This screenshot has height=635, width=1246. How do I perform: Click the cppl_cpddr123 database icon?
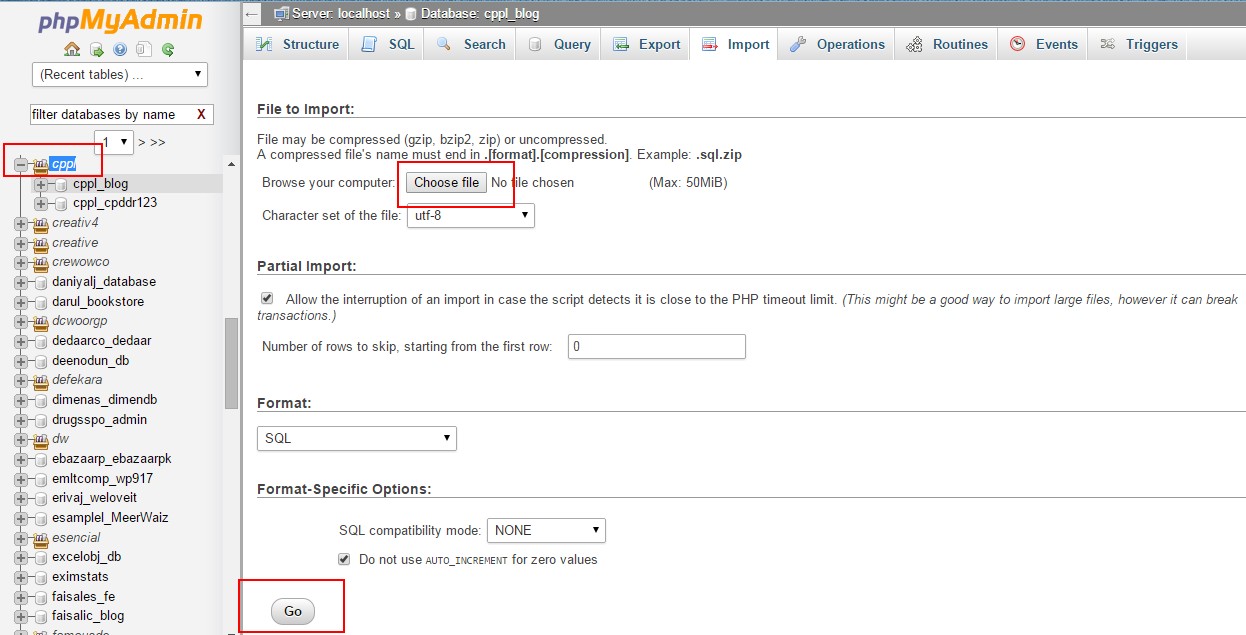pyautogui.click(x=62, y=203)
